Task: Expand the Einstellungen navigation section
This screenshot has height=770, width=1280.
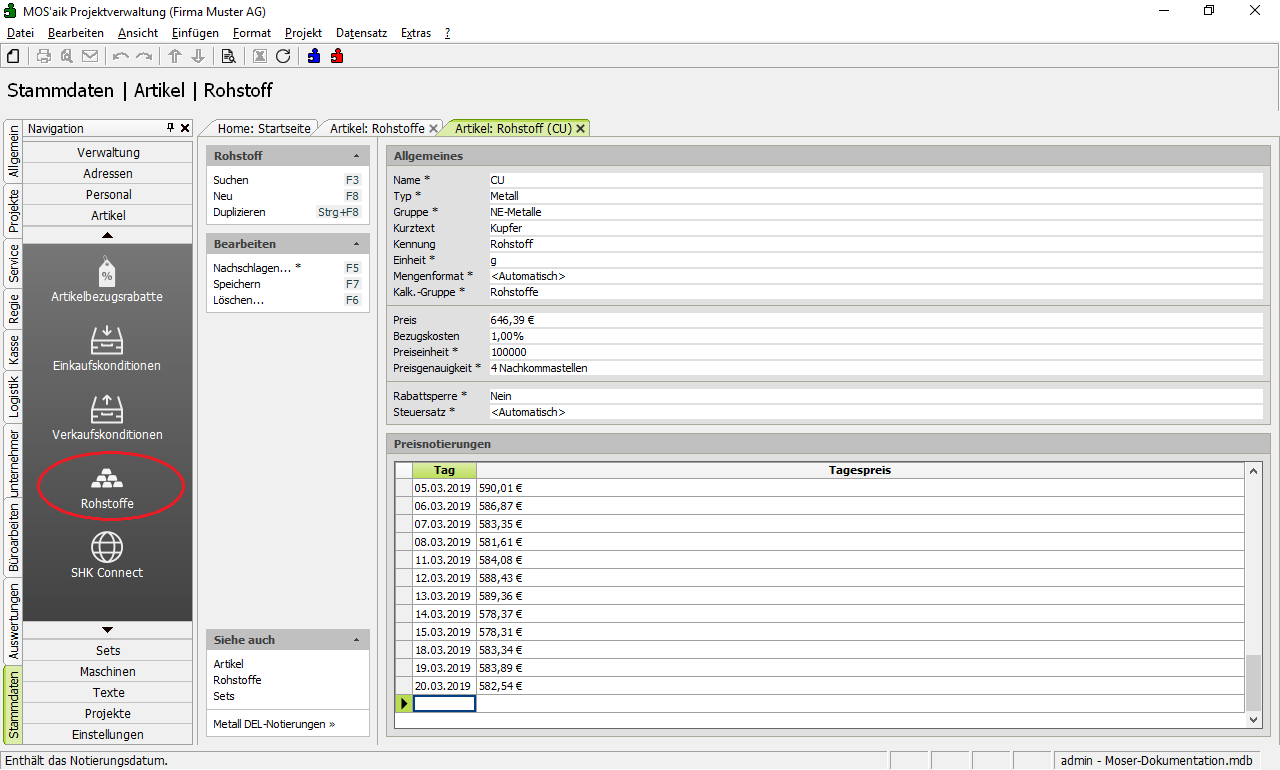Action: [108, 735]
